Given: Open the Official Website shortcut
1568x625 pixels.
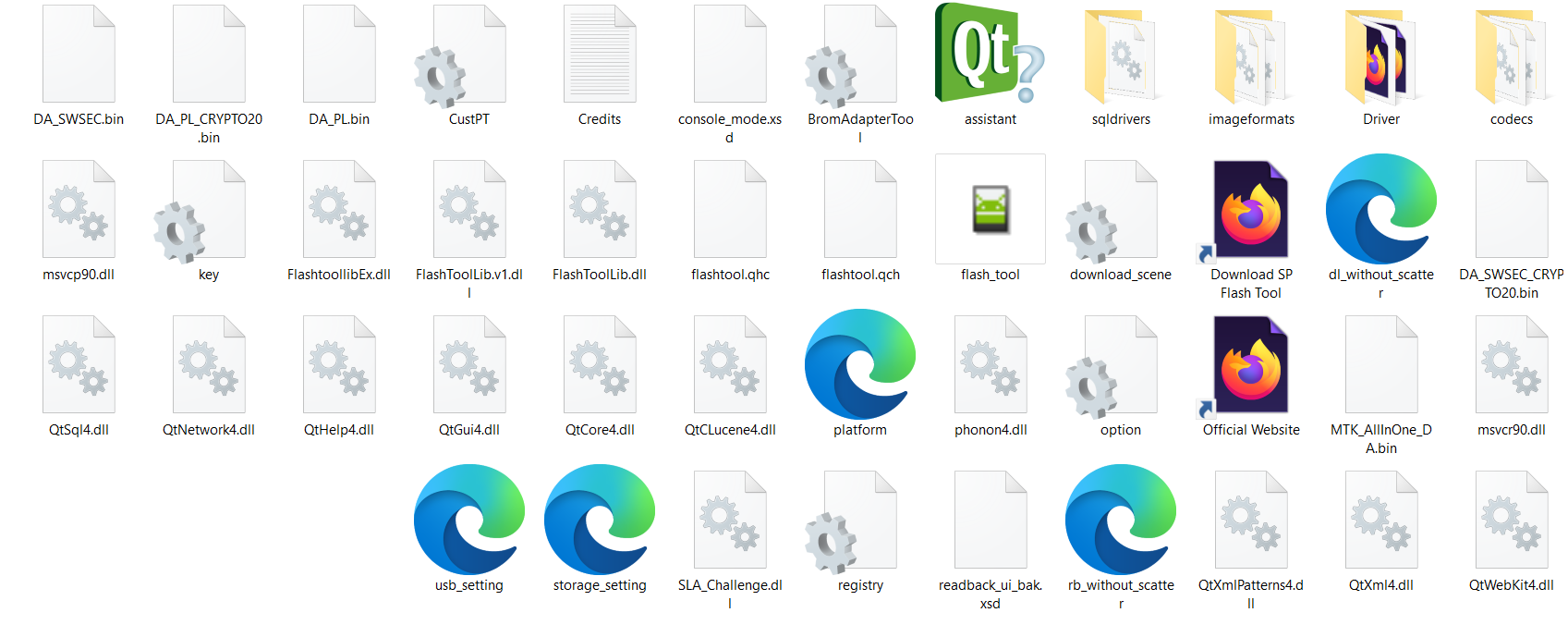Looking at the screenshot, I should [x=1242, y=368].
